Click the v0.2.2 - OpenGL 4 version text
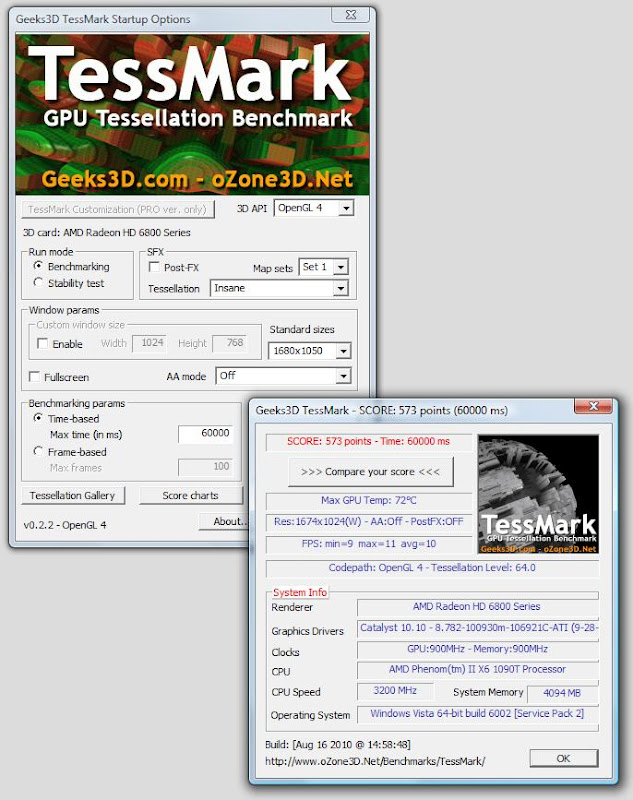The width and height of the screenshot is (633, 800). [65, 525]
